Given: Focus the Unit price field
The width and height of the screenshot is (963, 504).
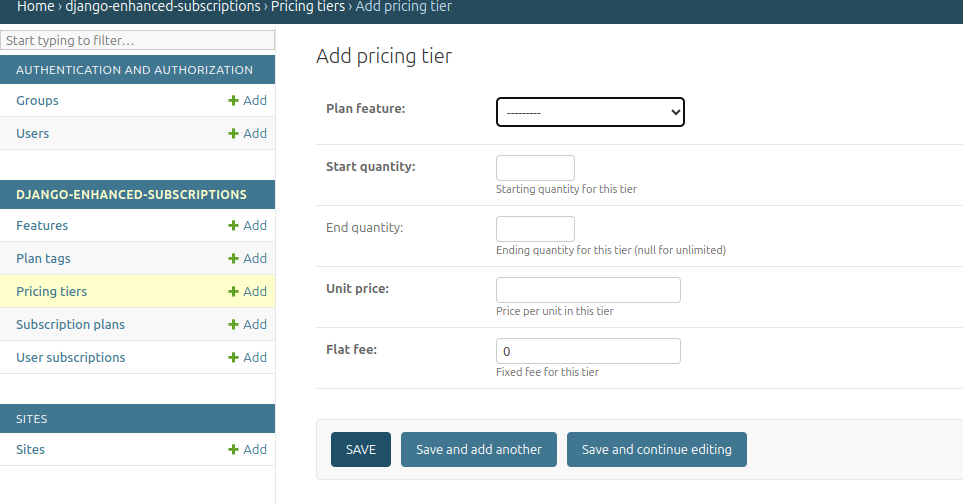Looking at the screenshot, I should click(x=588, y=290).
